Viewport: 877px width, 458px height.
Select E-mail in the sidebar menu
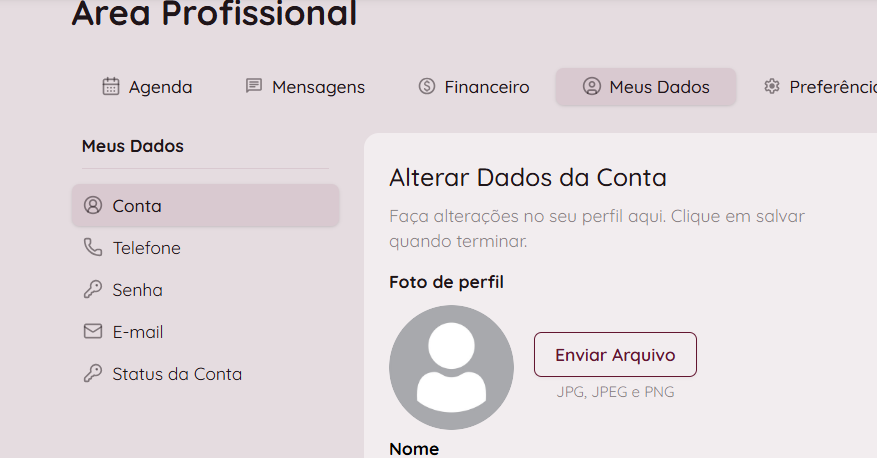point(138,332)
